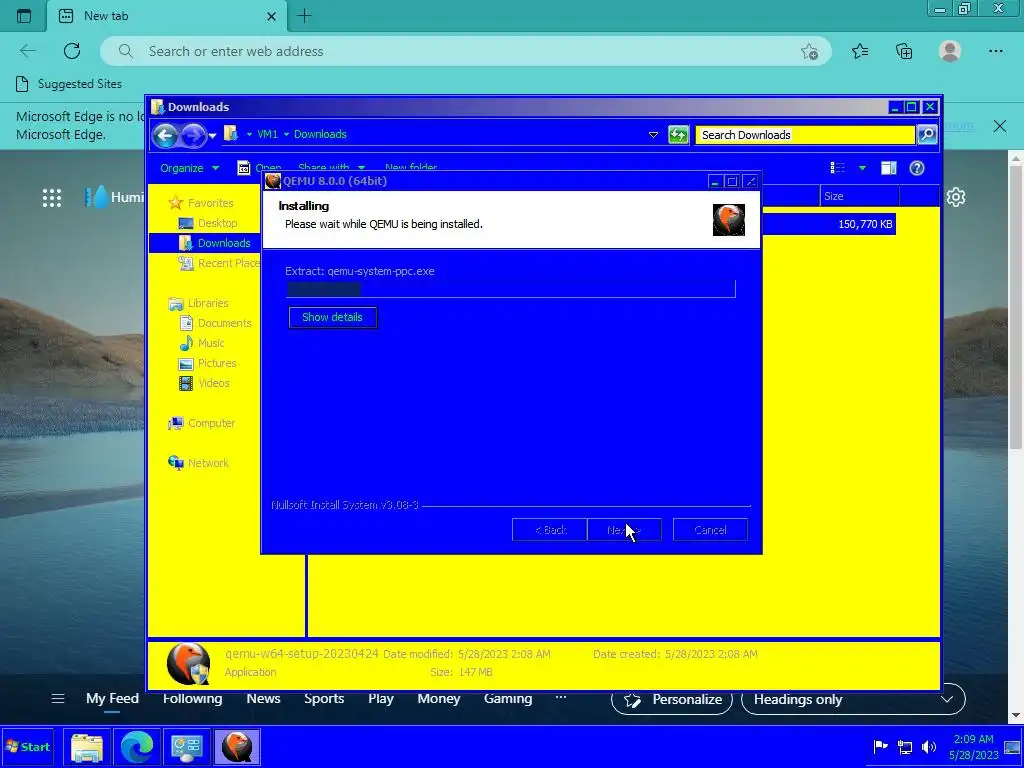The width and height of the screenshot is (1024, 768).
Task: Click Edge tab actions icon
Action: pyautogui.click(x=24, y=16)
